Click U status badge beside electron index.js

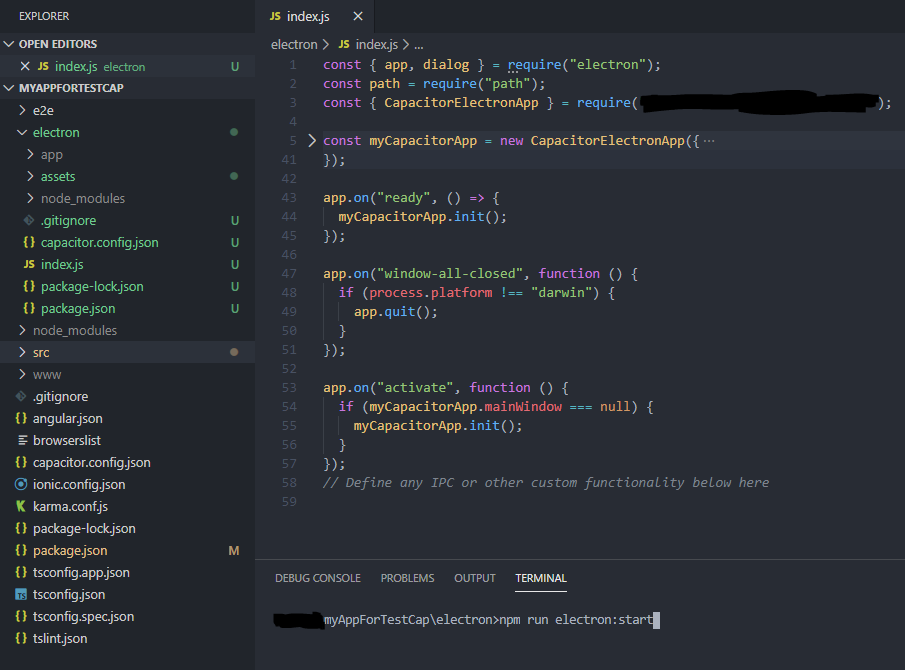click(235, 264)
